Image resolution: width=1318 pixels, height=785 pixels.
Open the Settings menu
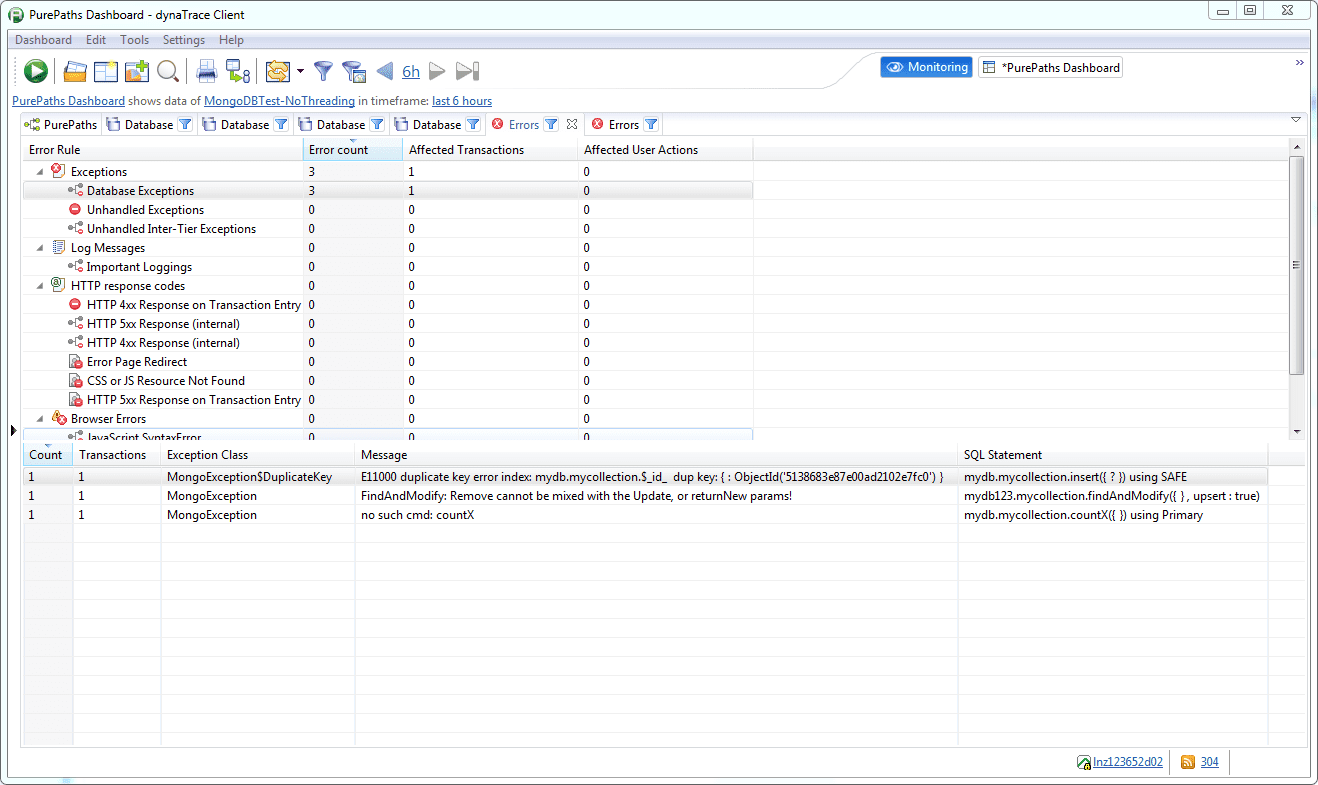point(184,40)
